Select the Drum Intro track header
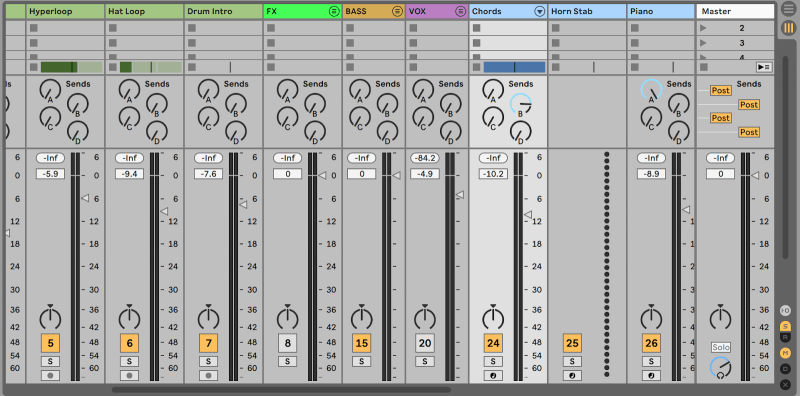Screen dimensions: 800x396 point(223,11)
